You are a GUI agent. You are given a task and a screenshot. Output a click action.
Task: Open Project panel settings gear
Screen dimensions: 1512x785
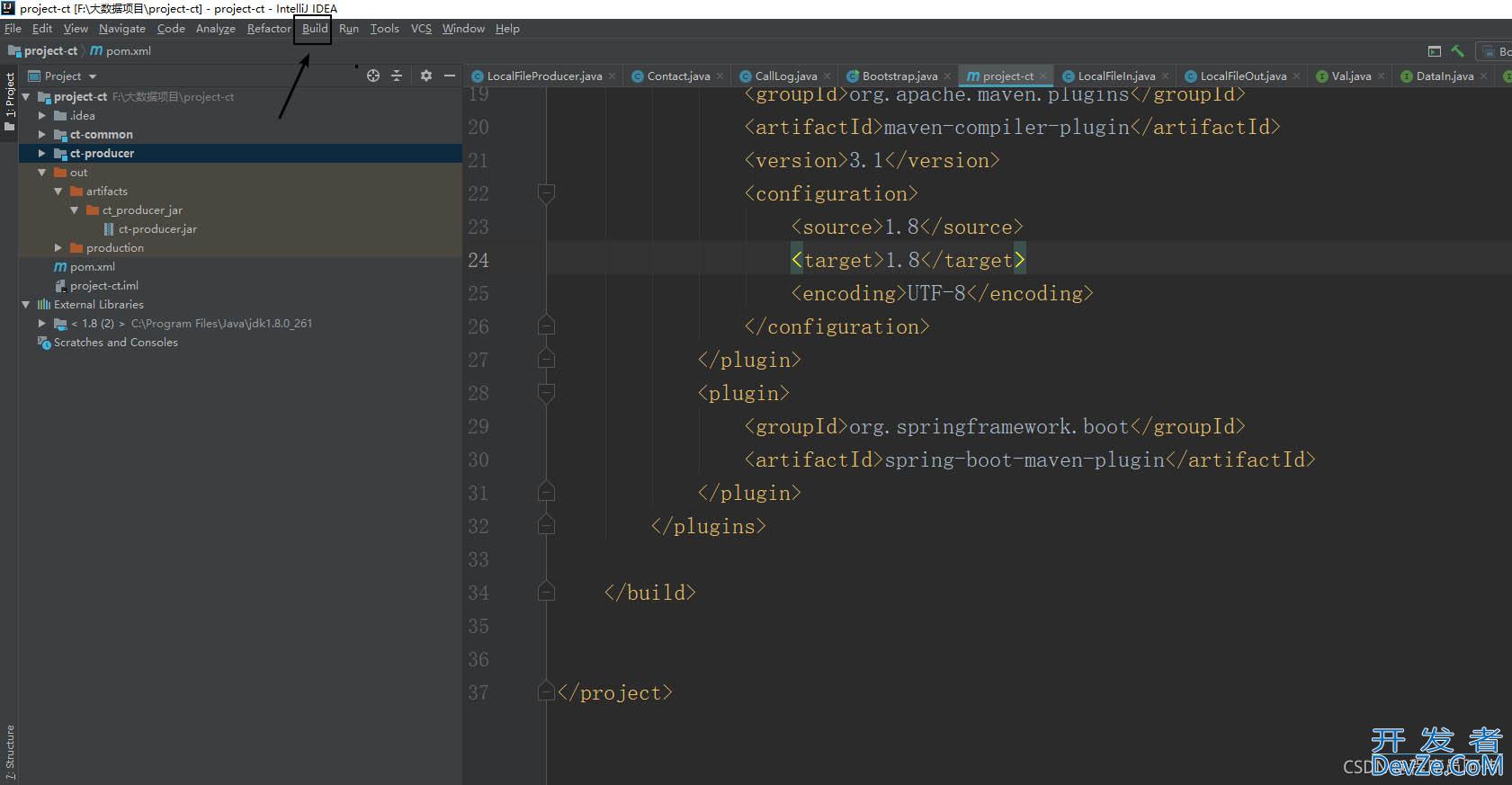pos(426,76)
